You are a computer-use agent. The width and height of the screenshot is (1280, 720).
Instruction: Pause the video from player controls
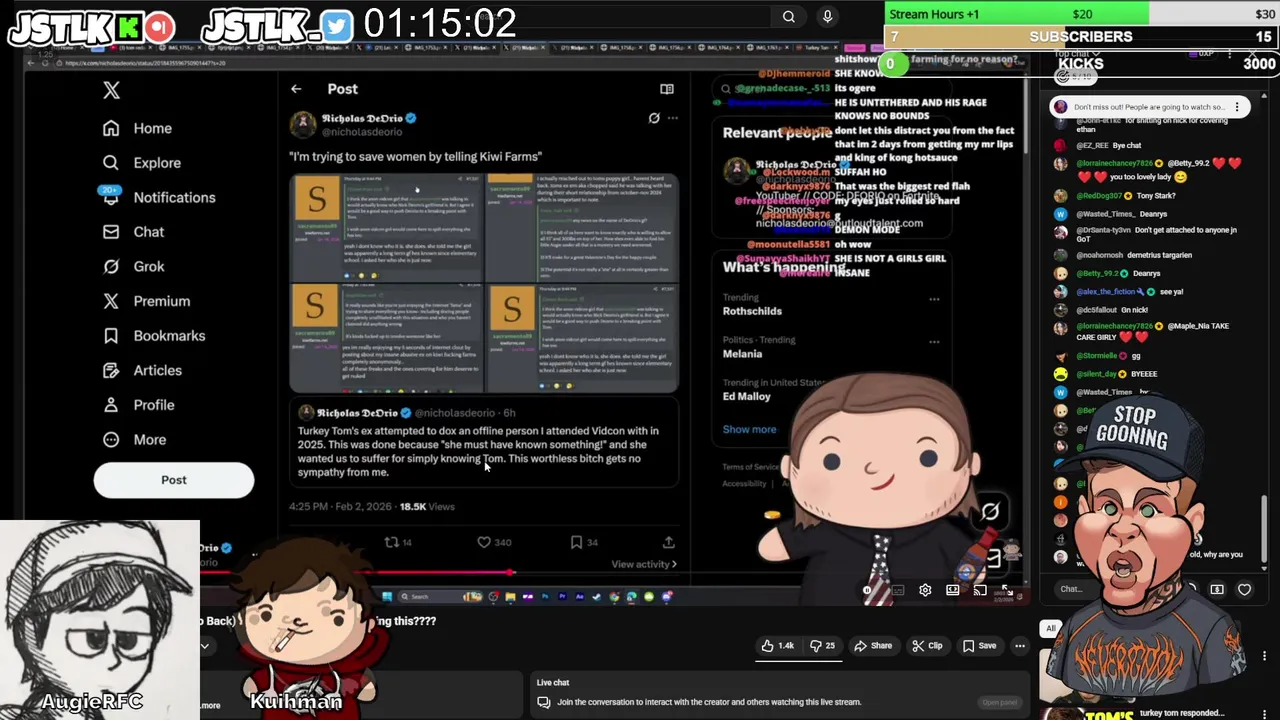867,591
